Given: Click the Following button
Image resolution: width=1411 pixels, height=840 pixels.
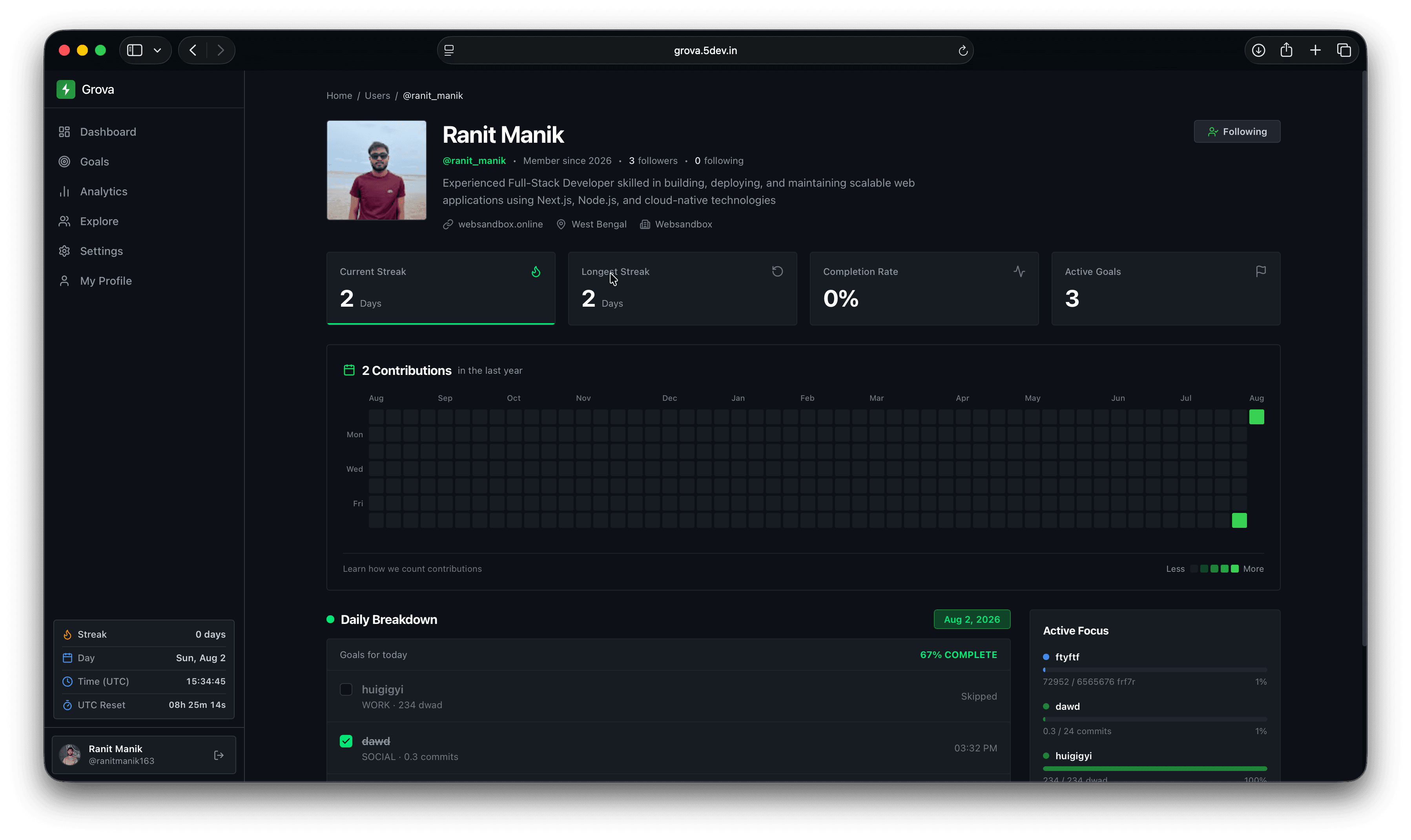Looking at the screenshot, I should 1237,132.
